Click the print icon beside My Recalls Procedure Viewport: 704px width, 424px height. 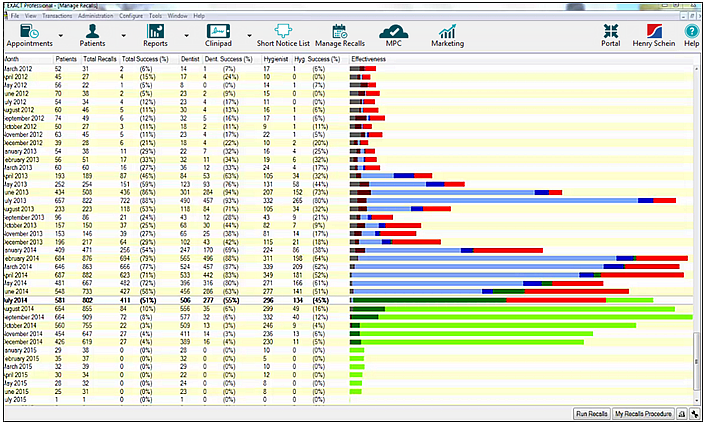[x=682, y=414]
